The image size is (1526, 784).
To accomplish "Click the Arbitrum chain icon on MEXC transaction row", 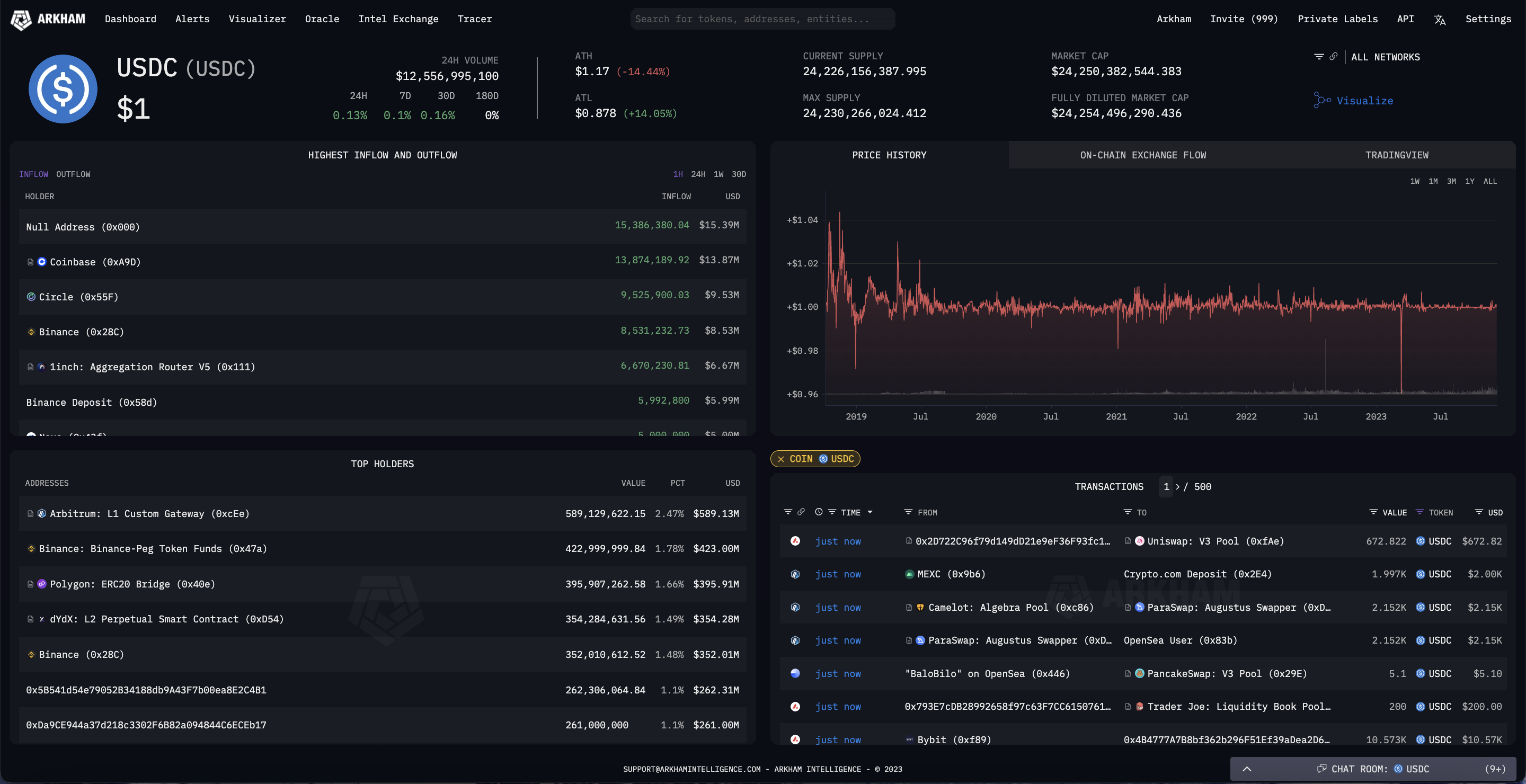I will [795, 574].
